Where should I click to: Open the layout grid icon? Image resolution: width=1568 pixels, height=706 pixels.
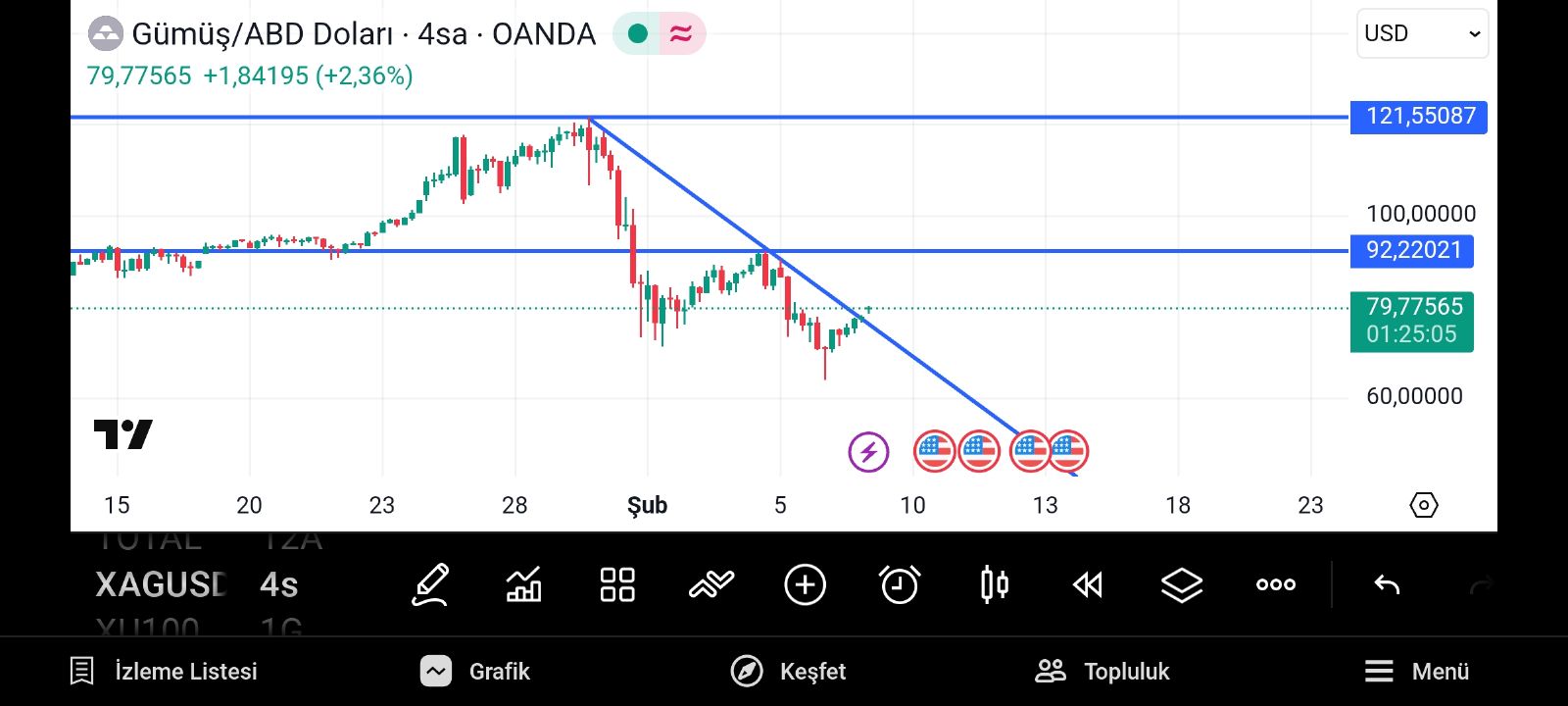pos(617,585)
